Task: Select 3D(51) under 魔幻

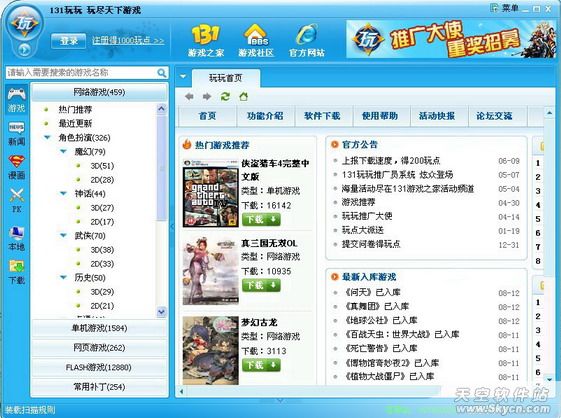Action: 102,166
